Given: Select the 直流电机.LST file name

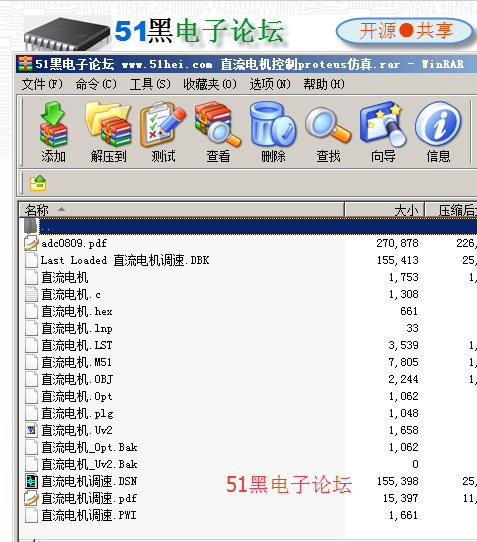Looking at the screenshot, I should coord(77,345).
